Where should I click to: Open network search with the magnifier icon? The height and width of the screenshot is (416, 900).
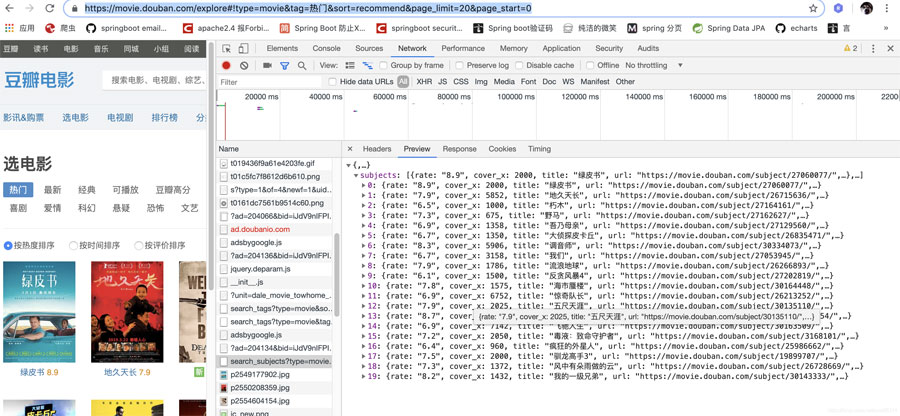tap(302, 65)
